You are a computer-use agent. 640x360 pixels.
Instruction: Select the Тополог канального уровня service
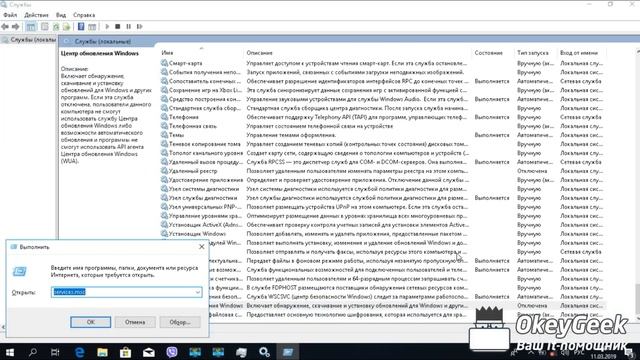(383, 153)
